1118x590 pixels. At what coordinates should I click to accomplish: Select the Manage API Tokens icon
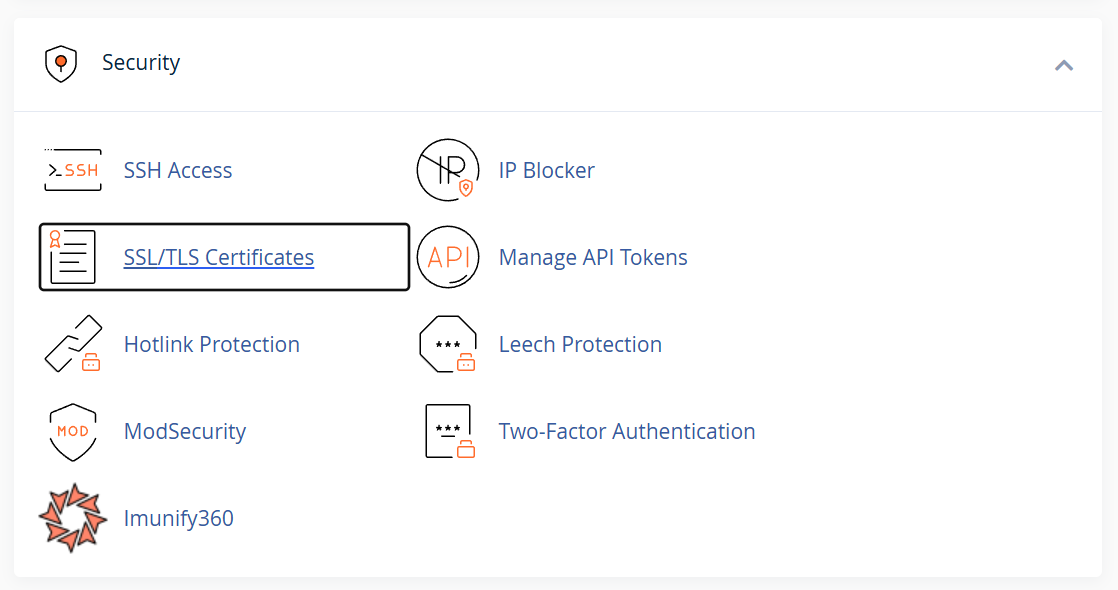pyautogui.click(x=448, y=257)
